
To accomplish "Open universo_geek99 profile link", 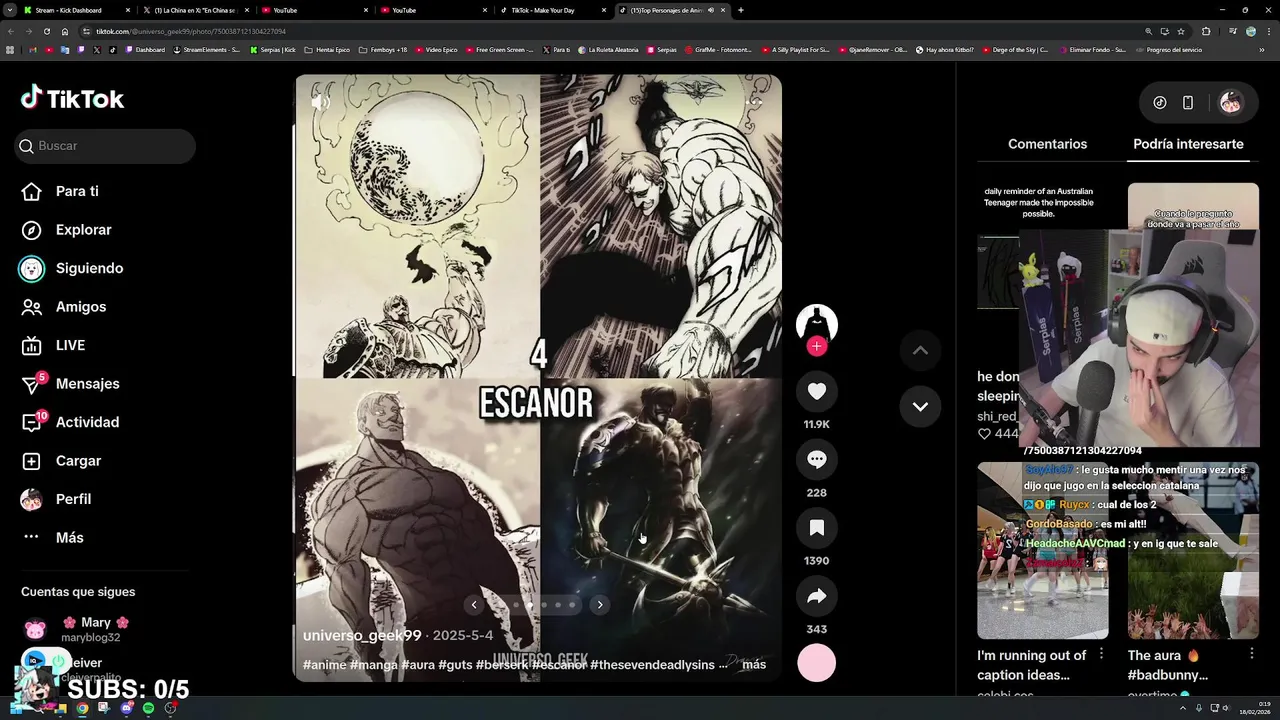I will (362, 635).
